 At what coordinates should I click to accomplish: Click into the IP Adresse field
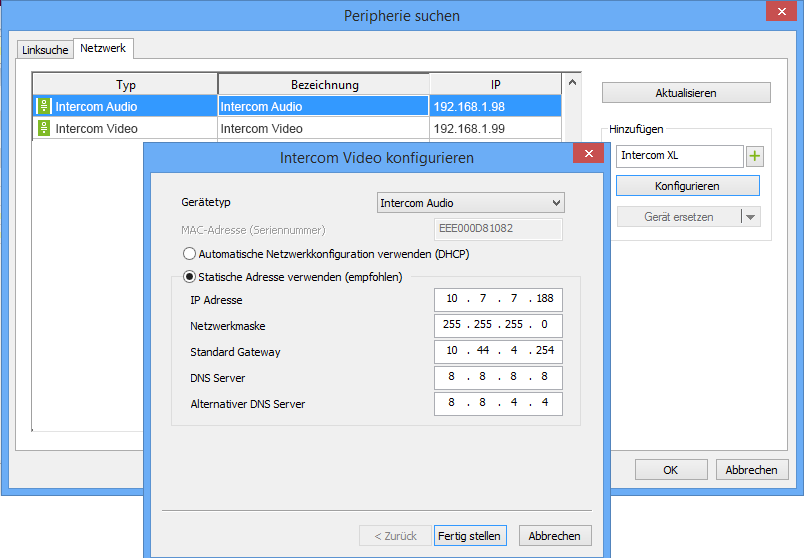pos(498,300)
